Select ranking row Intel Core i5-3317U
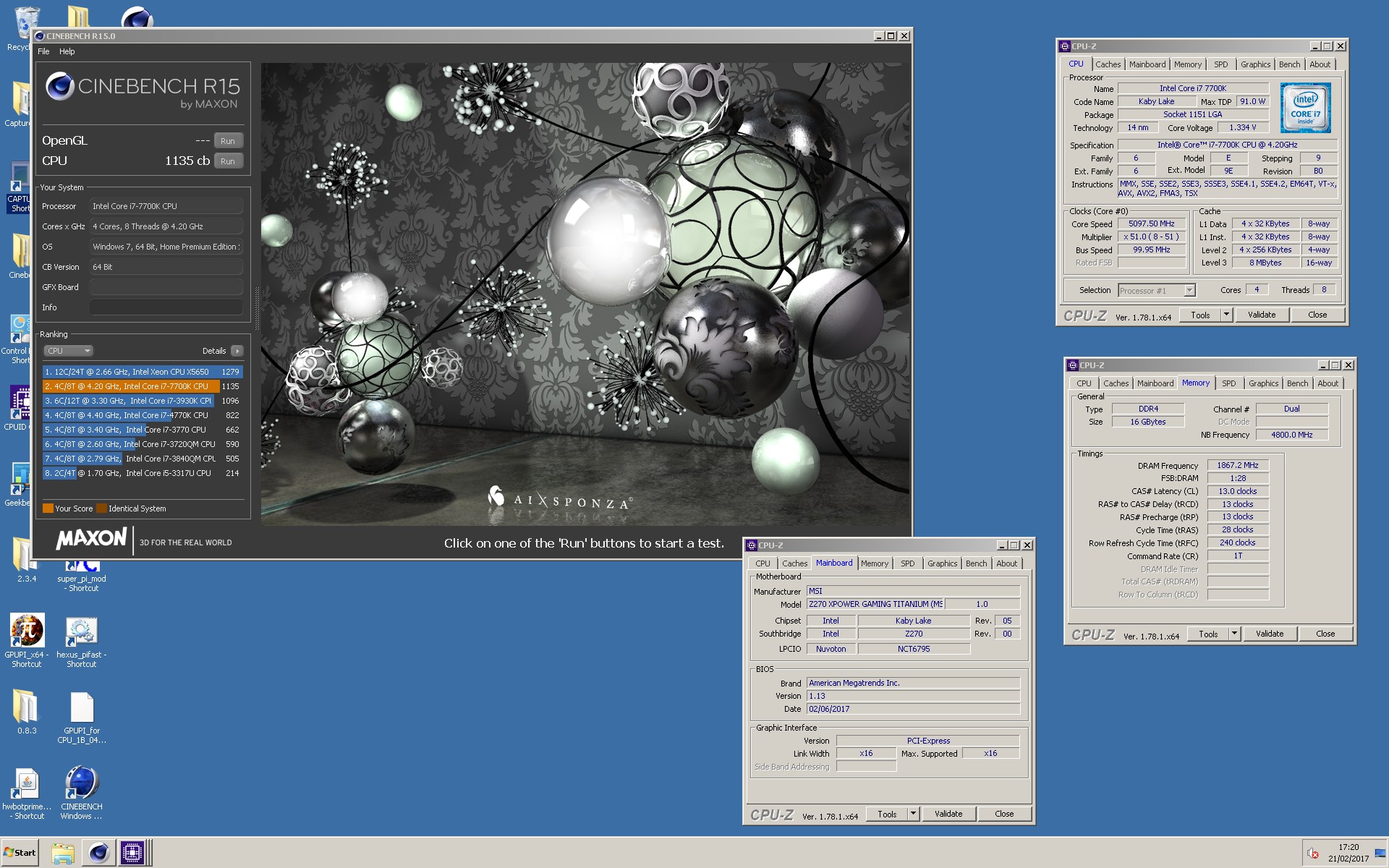Viewport: 1389px width, 868px height. pyautogui.click(x=142, y=473)
